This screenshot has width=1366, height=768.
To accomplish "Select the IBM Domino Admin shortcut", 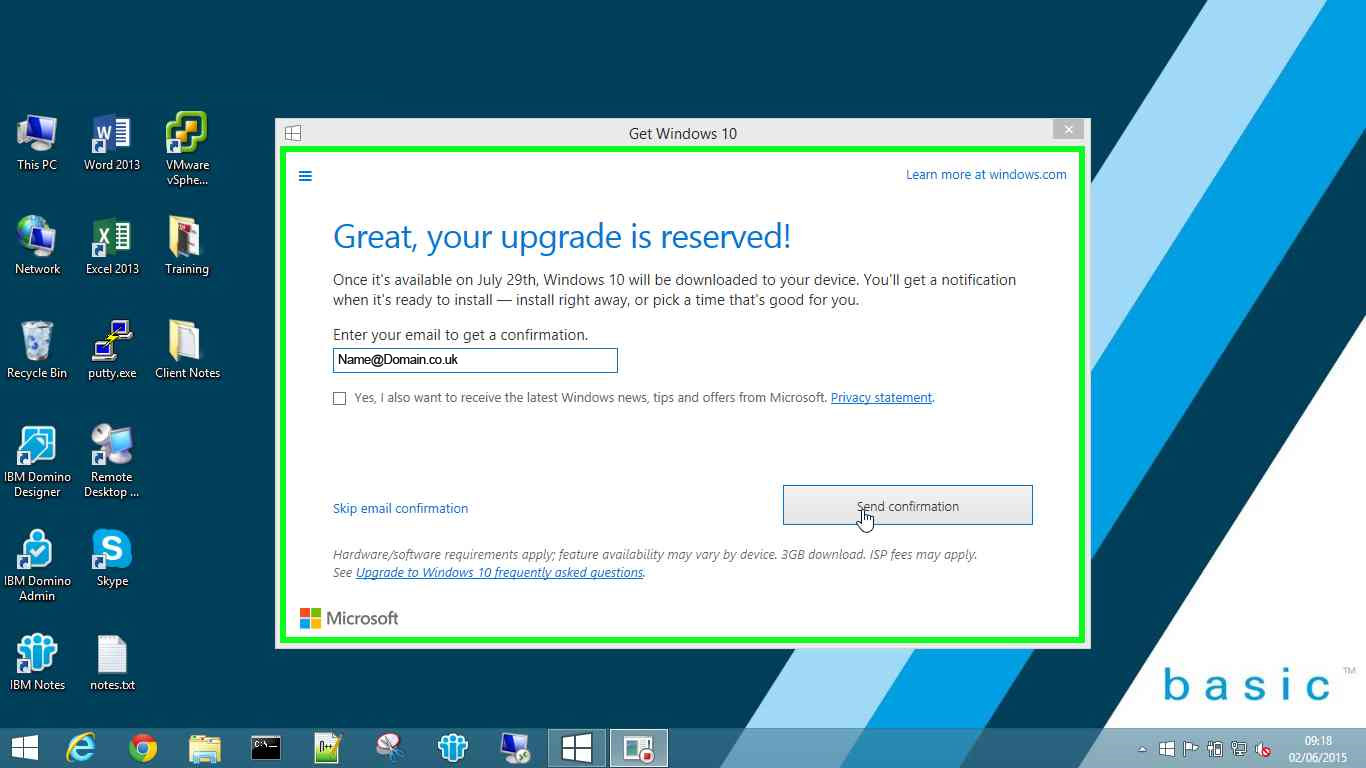I will [x=37, y=565].
